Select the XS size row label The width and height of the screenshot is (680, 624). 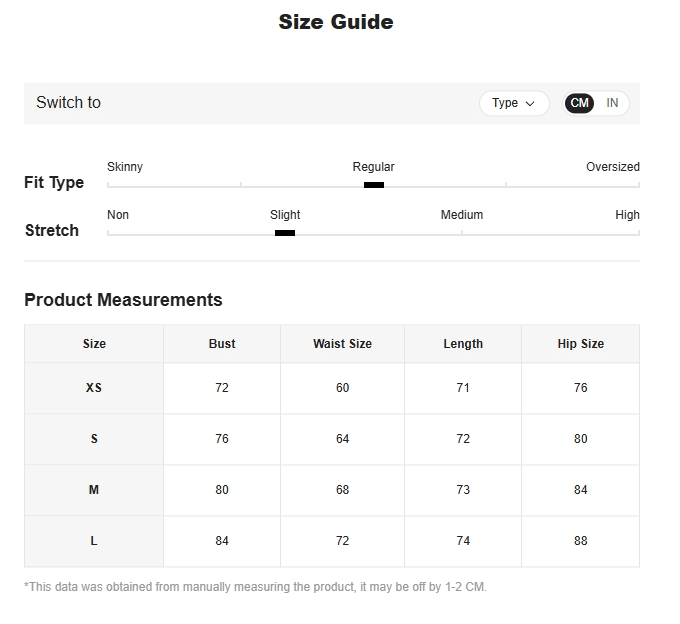pos(94,388)
